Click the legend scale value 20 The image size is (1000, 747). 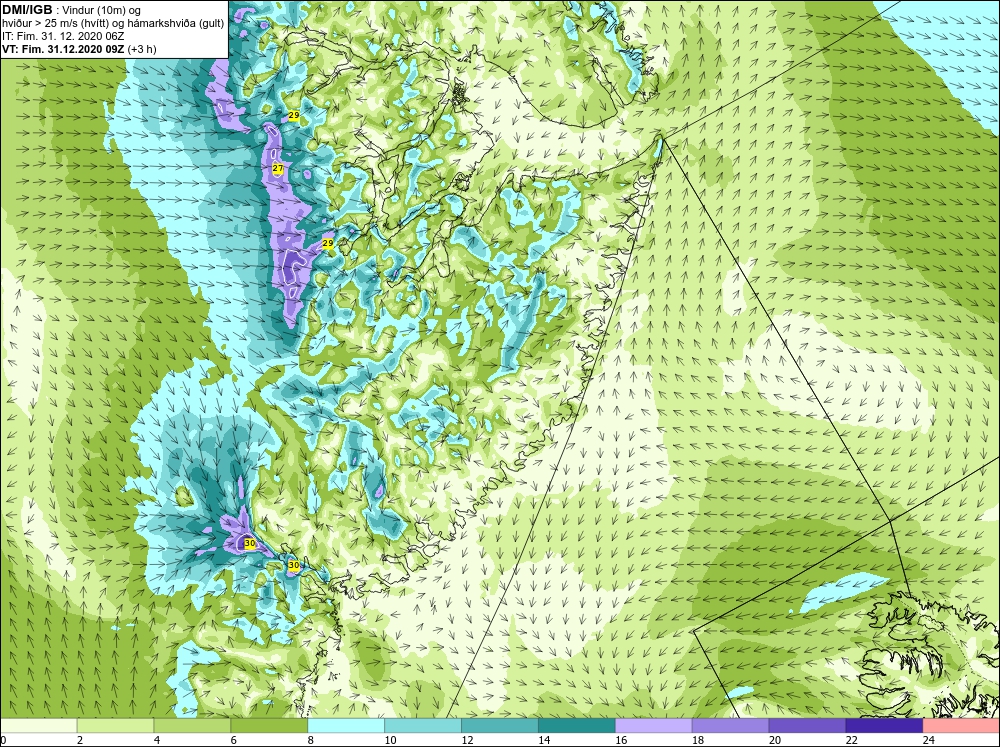(x=775, y=740)
